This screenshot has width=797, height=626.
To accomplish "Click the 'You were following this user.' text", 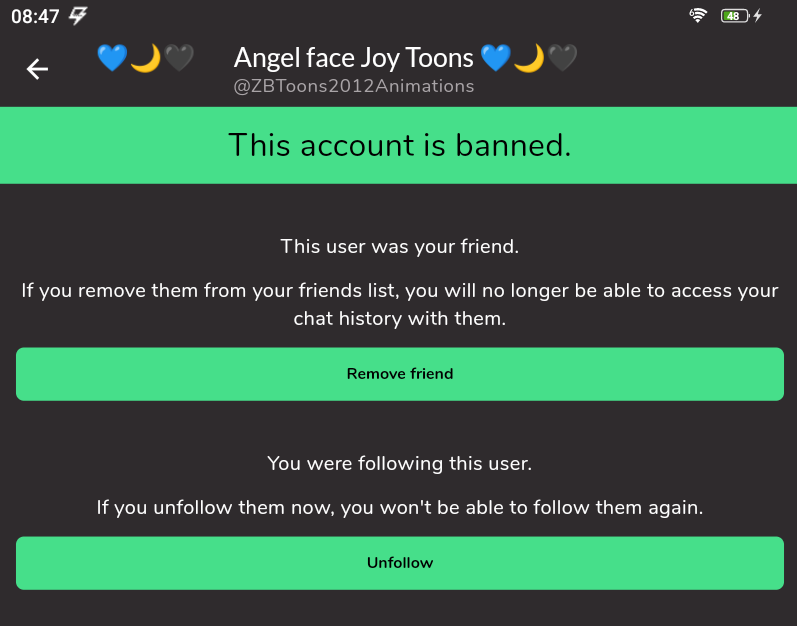I will [x=399, y=463].
